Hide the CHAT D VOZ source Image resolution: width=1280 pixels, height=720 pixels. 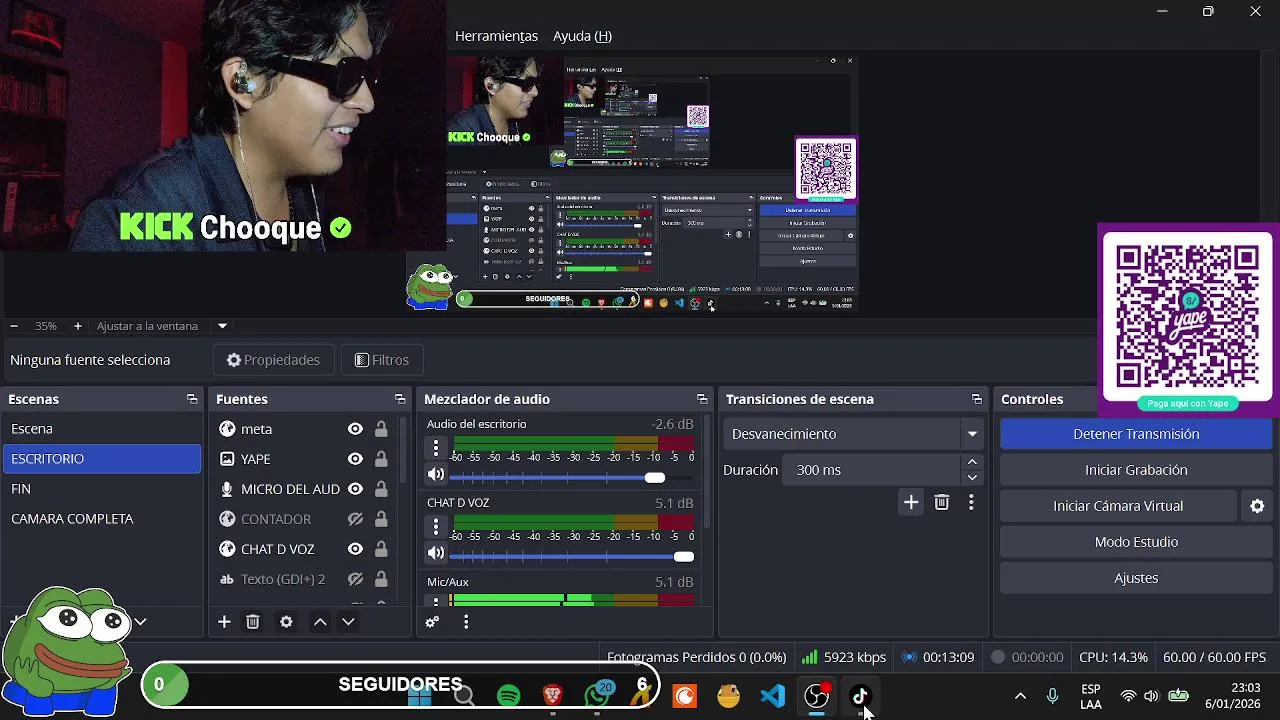[x=355, y=549]
